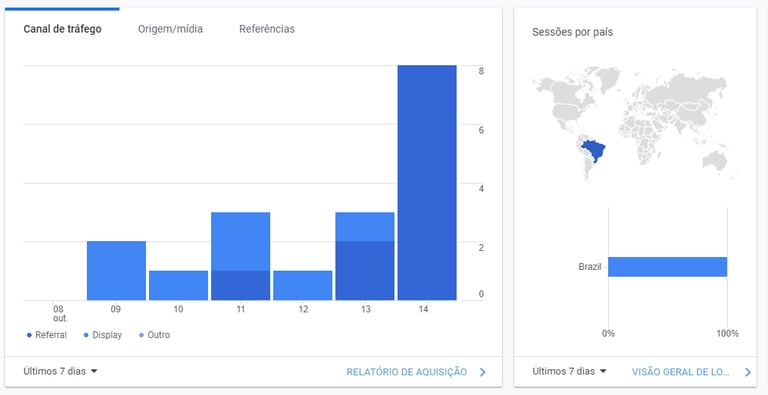Image resolution: width=768 pixels, height=395 pixels.
Task: Select the Outro legend label
Action: [x=159, y=335]
